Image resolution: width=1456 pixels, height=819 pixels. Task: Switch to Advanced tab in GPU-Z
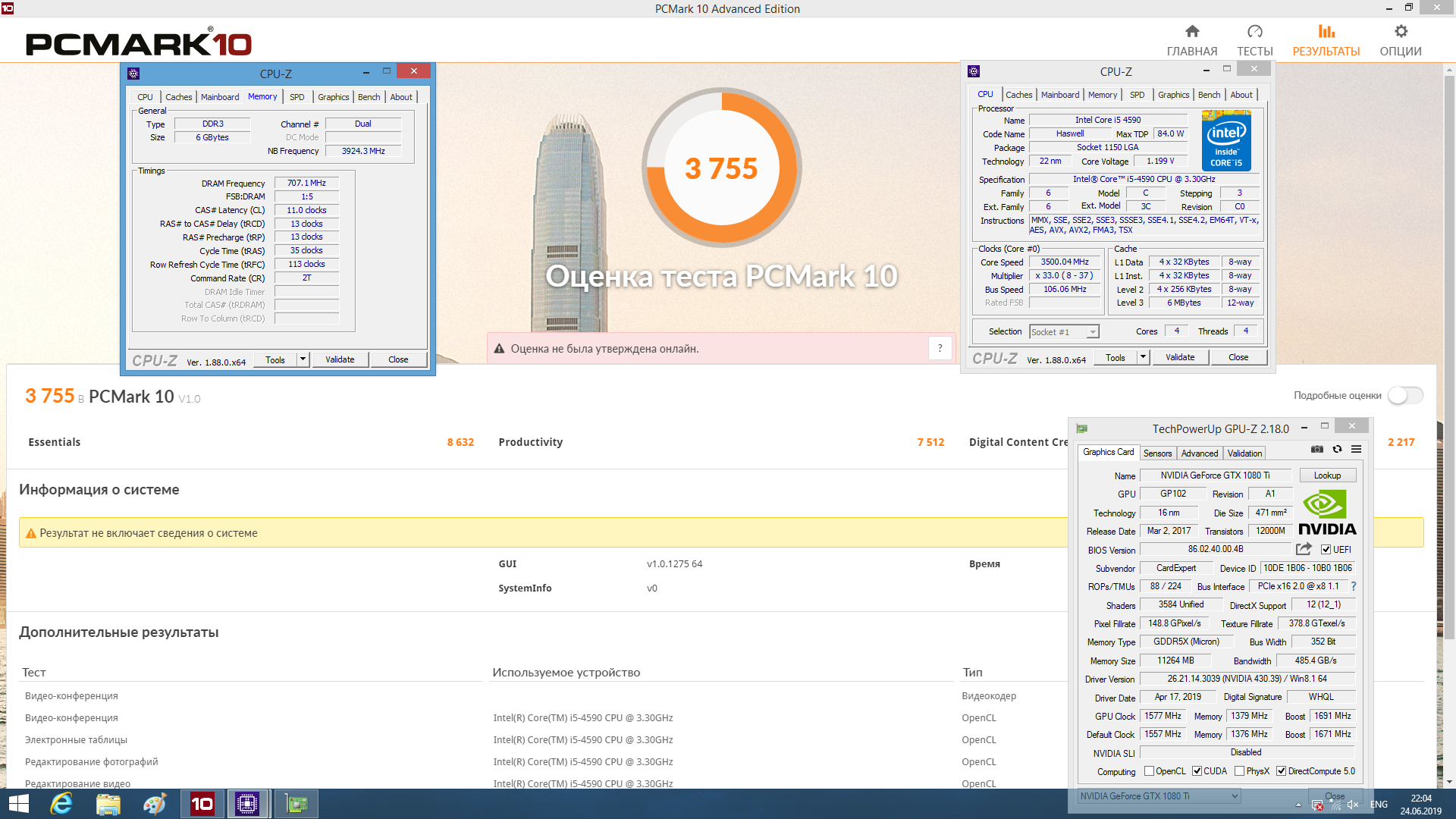pyautogui.click(x=1200, y=453)
